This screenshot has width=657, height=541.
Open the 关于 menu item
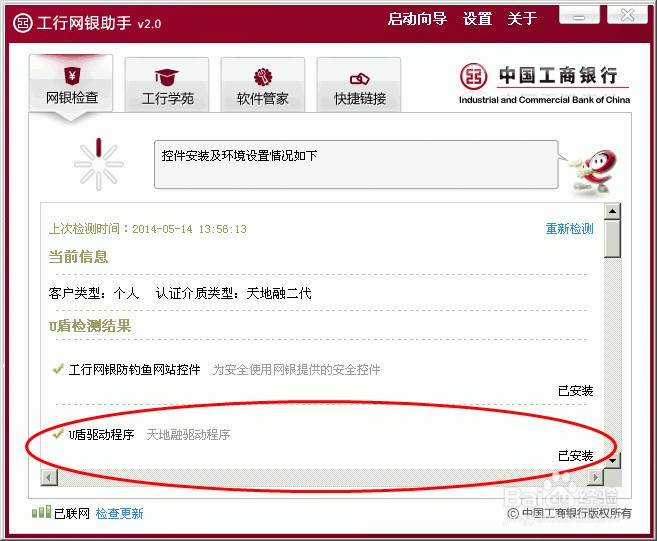click(x=522, y=19)
